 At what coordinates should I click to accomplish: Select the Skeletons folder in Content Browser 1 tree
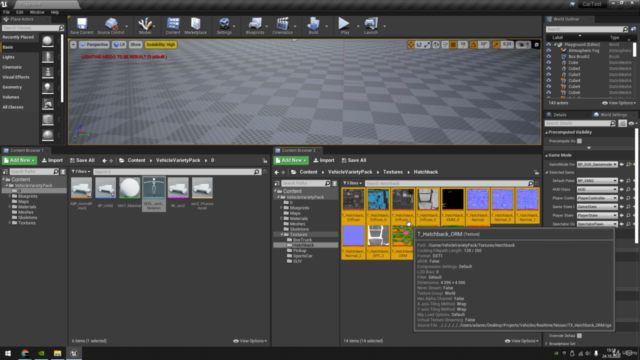click(27, 218)
